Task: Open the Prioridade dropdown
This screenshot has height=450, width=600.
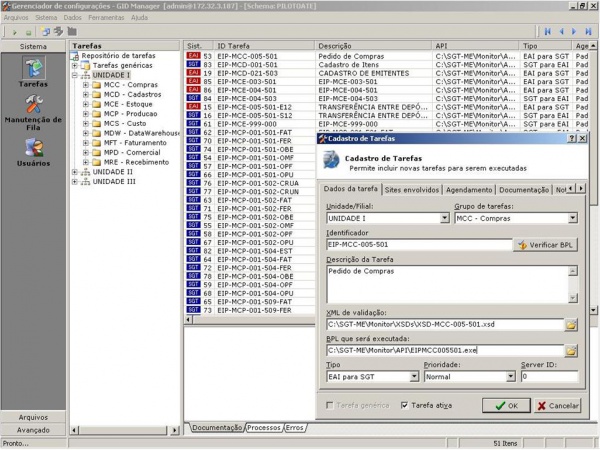Action: click(511, 378)
